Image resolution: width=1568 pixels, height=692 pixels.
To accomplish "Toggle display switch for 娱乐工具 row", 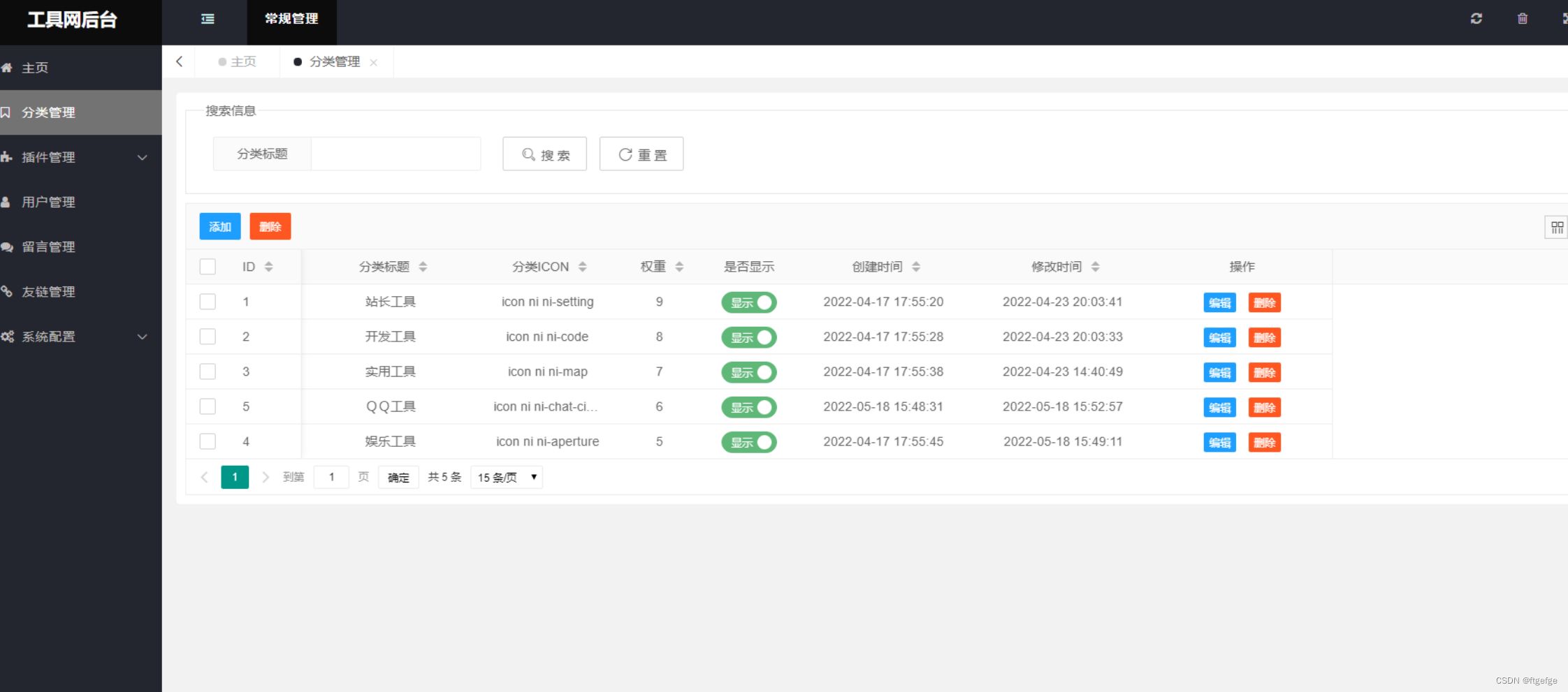I will 748,442.
